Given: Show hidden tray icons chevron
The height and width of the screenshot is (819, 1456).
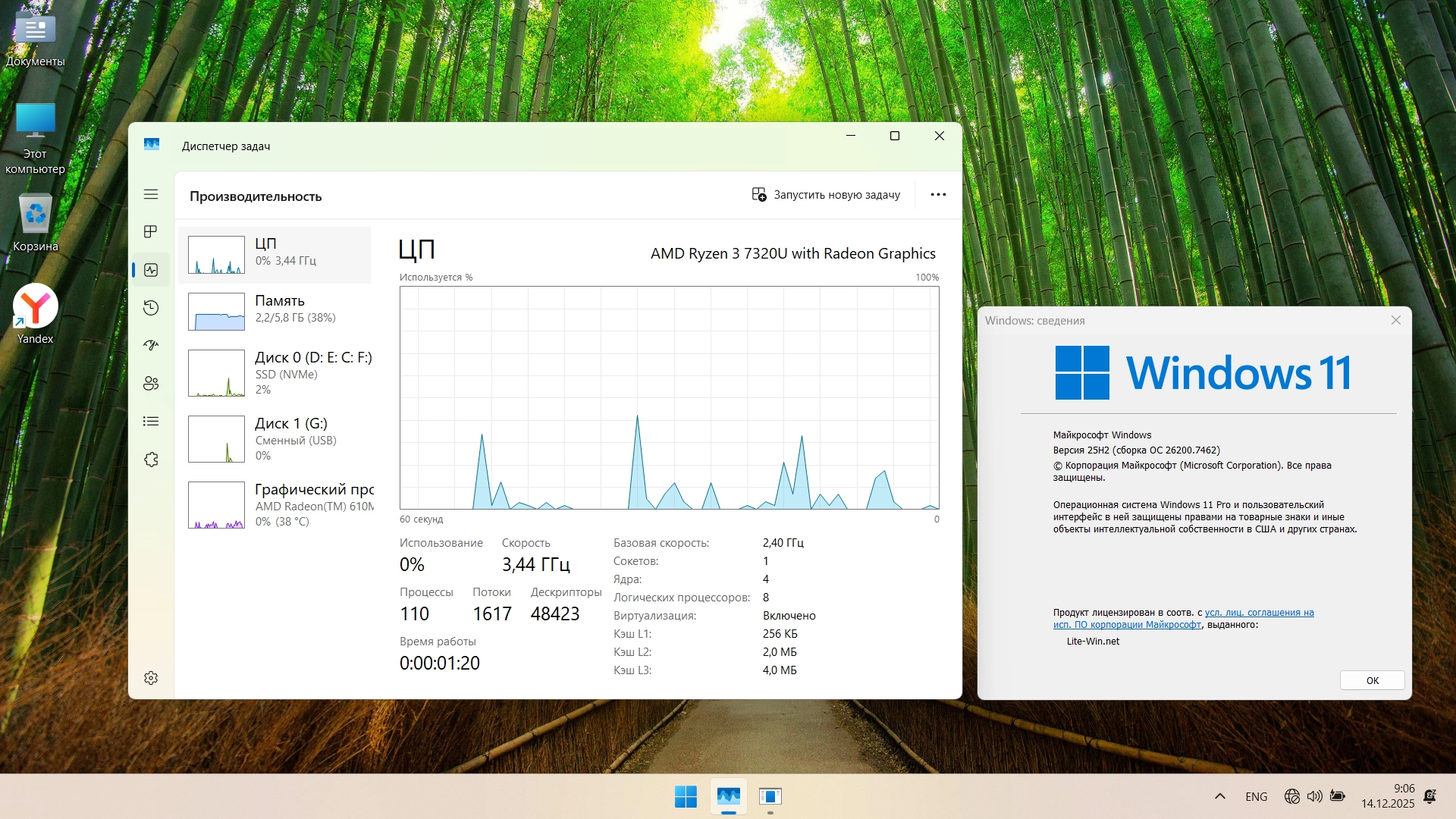Looking at the screenshot, I should point(1219,796).
